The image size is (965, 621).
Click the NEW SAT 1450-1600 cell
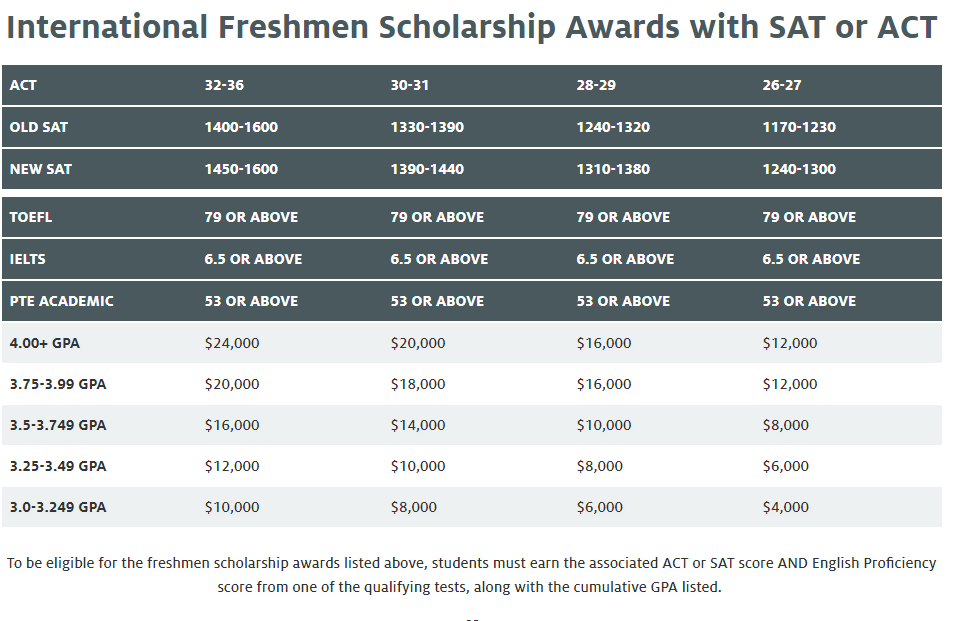pos(241,169)
